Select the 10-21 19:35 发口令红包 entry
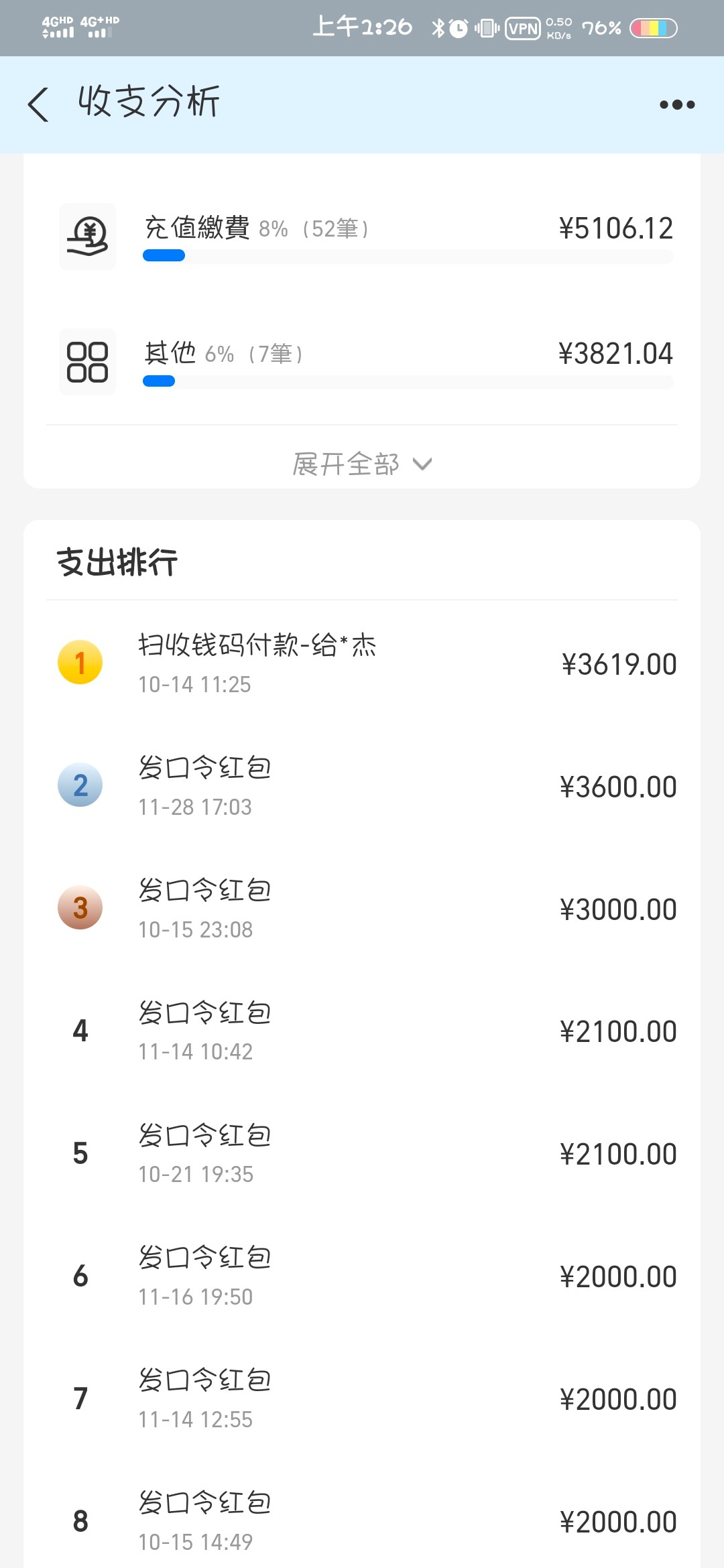The height and width of the screenshot is (1568, 724). [362, 1154]
